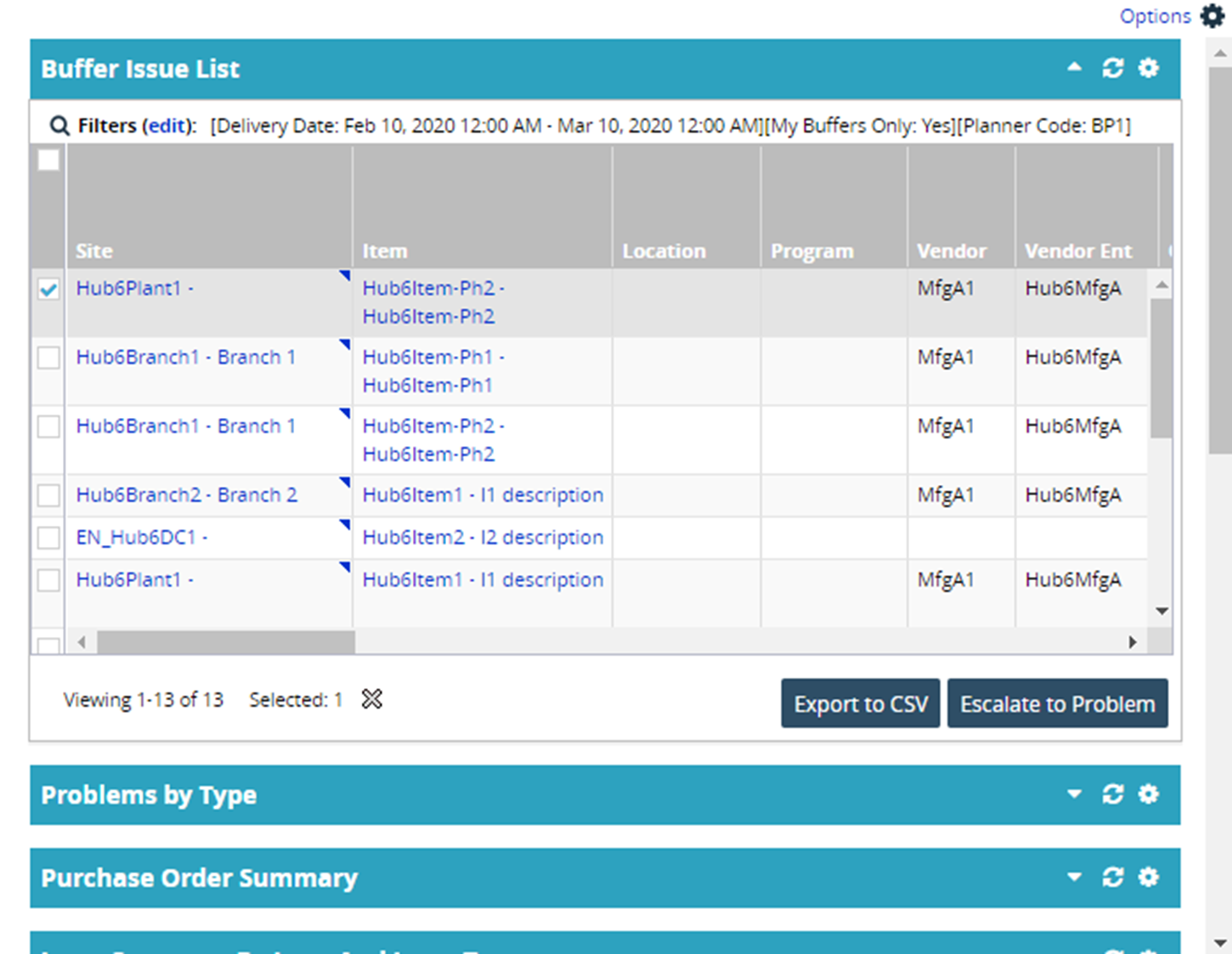
Task: Expand the Purchase Order Summary panel
Action: (1075, 877)
